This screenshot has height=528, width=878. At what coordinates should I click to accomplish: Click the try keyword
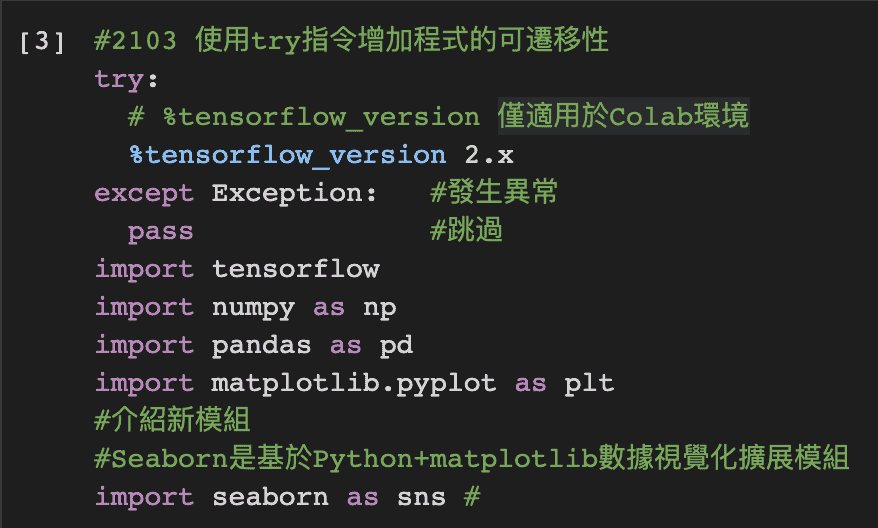119,80
